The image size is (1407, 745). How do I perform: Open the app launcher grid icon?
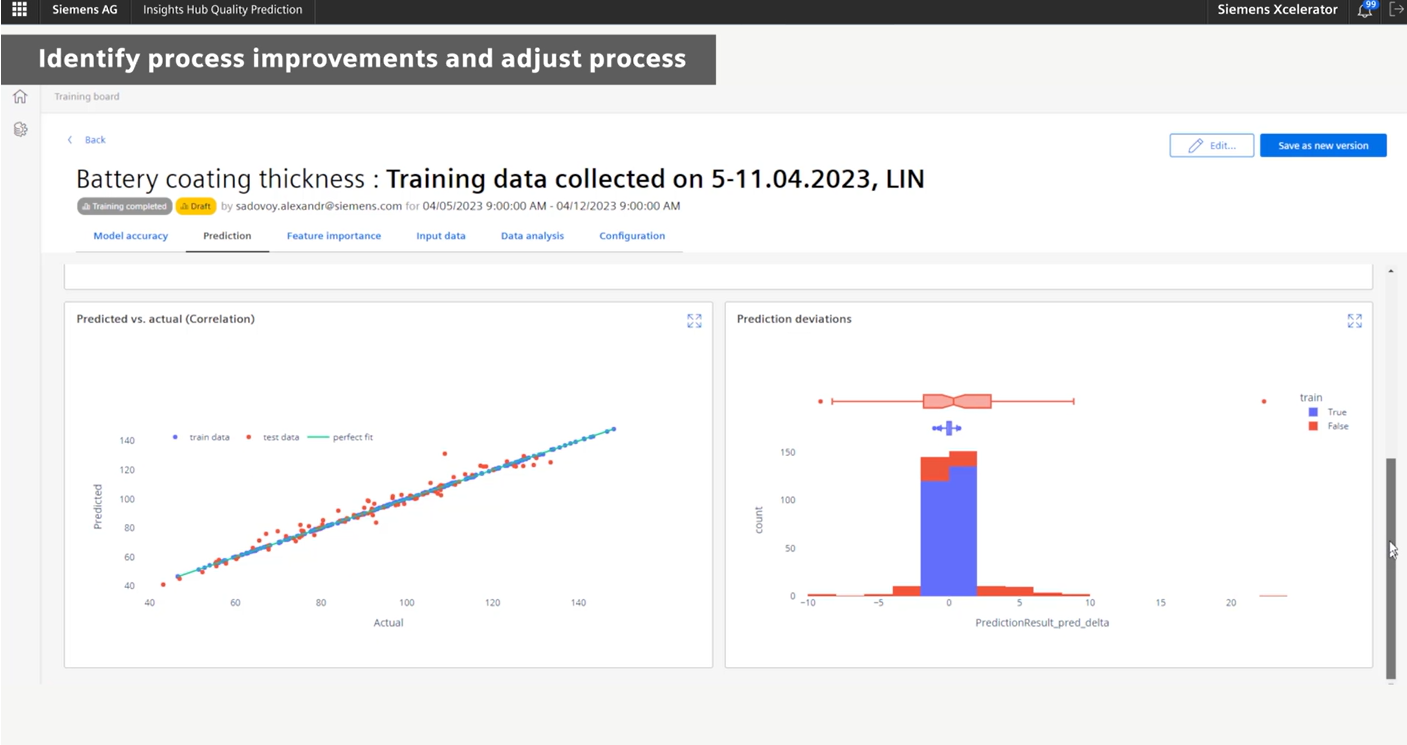(17, 10)
